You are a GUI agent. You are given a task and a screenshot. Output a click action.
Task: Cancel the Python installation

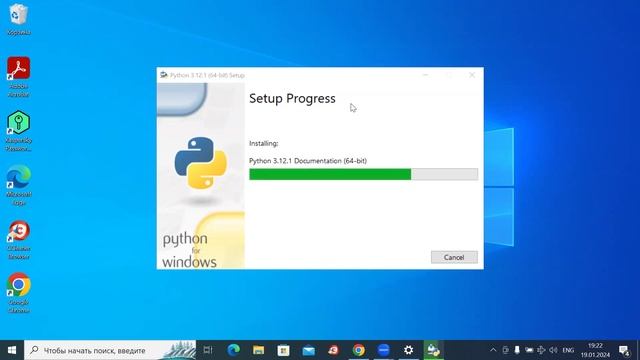(x=454, y=257)
